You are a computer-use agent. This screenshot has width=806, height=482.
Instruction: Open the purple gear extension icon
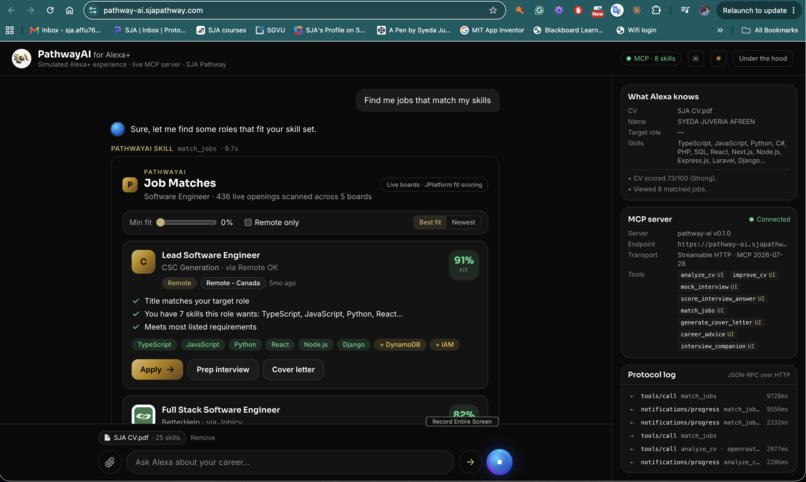click(558, 10)
